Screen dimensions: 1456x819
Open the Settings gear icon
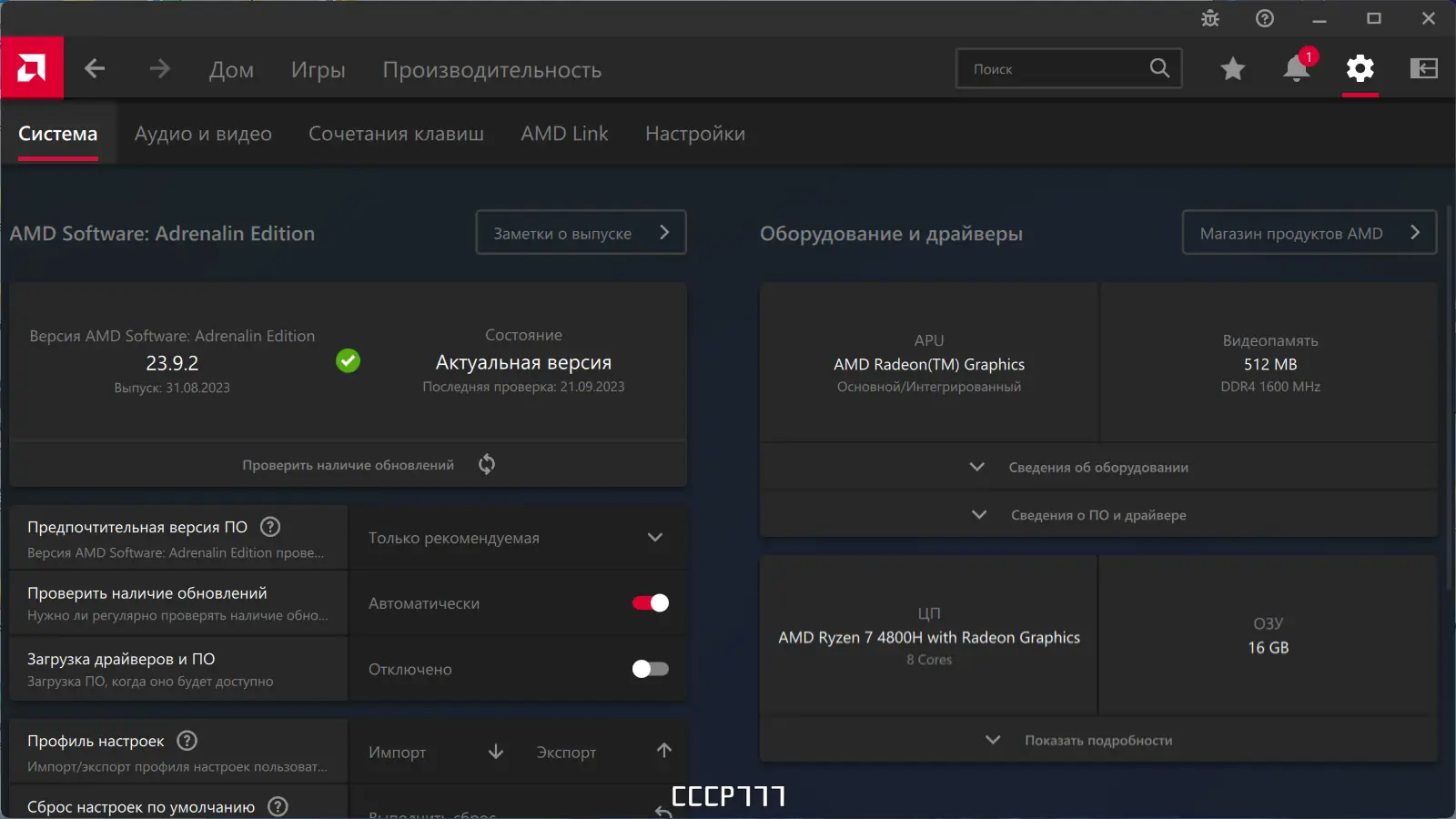coord(1360,68)
